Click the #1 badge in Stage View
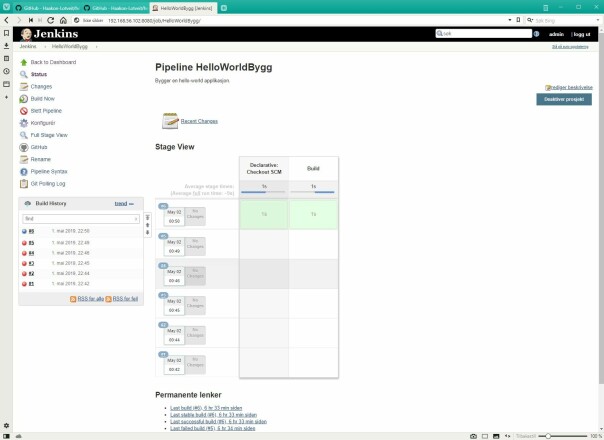The width and height of the screenshot is (604, 440). [163, 354]
